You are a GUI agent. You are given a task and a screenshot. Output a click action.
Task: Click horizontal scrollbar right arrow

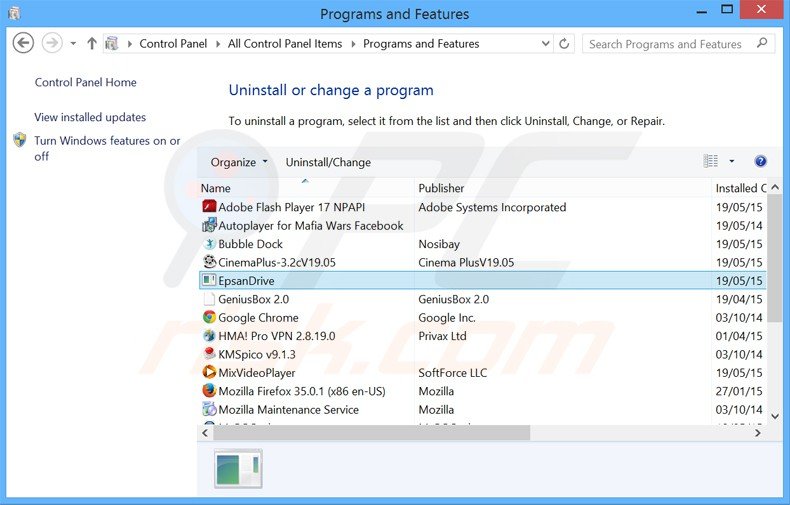758,432
